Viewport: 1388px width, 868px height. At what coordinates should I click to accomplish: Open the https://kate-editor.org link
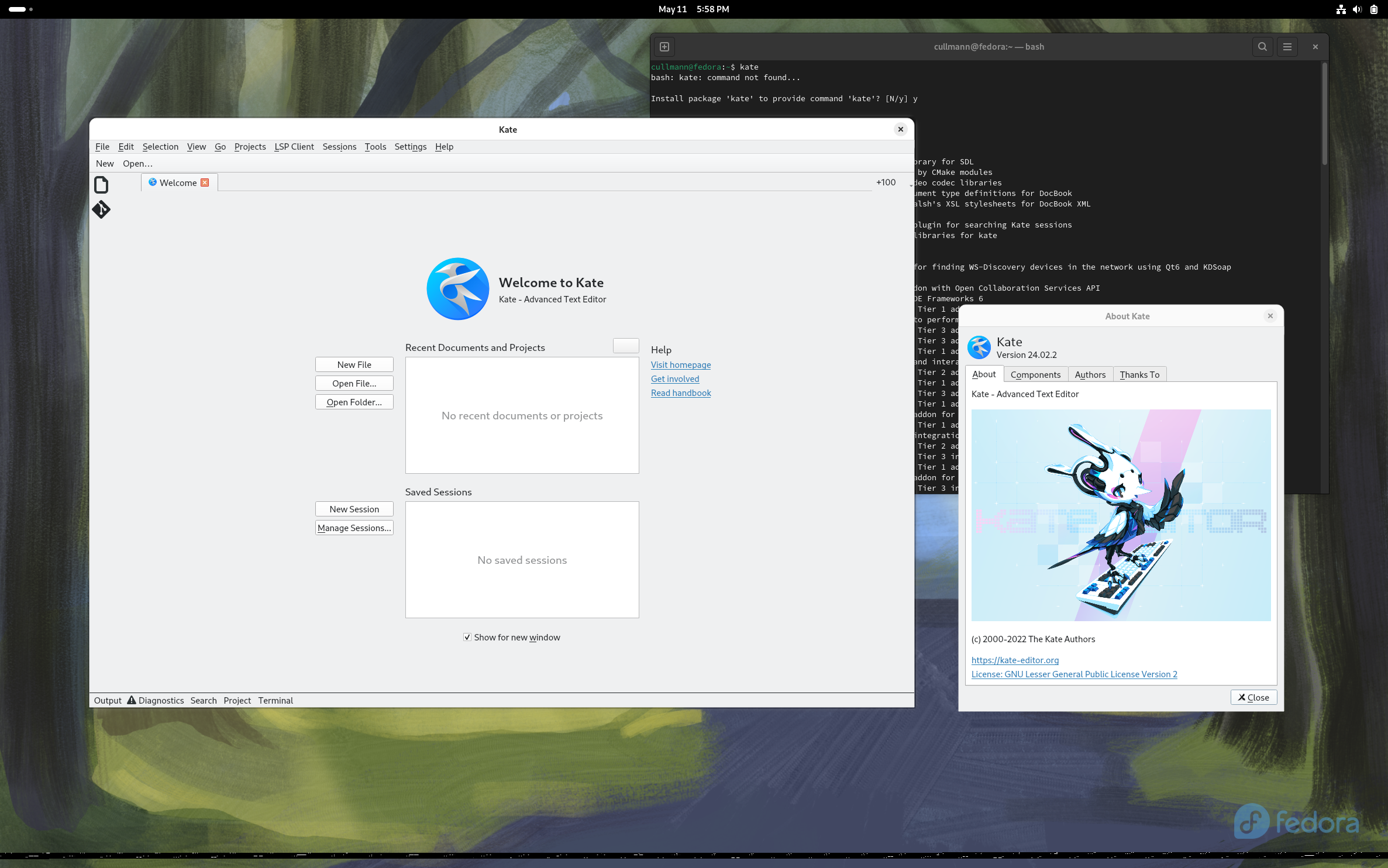1015,660
